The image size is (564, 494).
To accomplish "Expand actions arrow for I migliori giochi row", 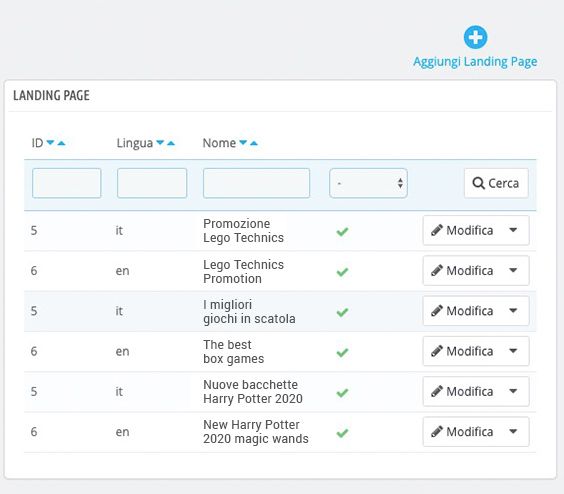I will click(x=513, y=311).
